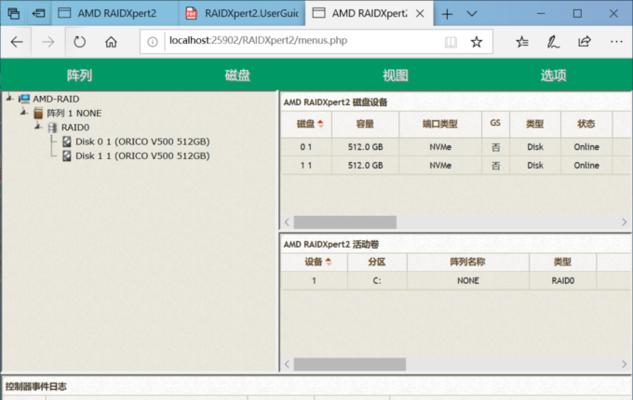Screen dimensions: 633x400
Task: Click the set tabs aside icon
Action: pos(39,14)
